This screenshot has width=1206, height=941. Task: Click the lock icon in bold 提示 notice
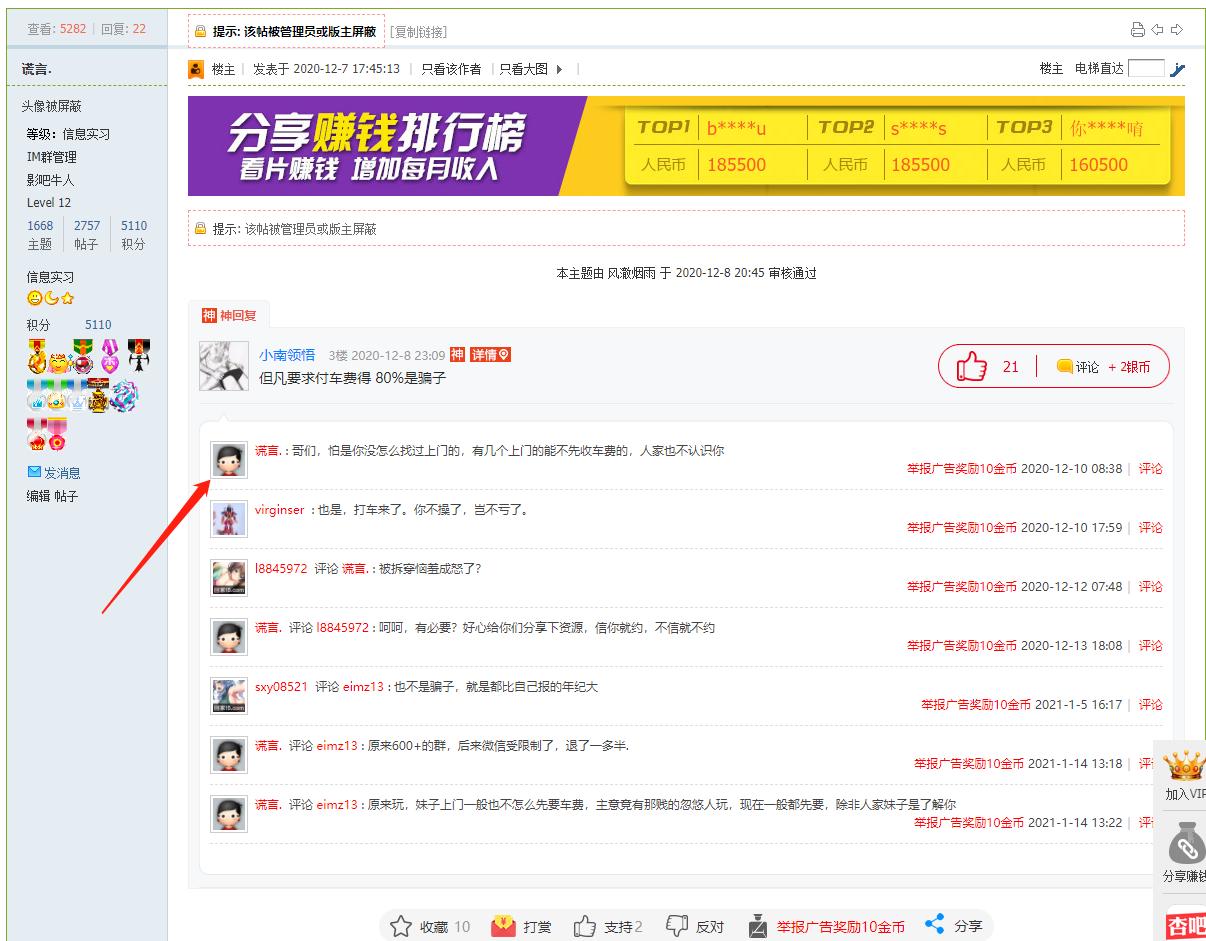tap(200, 33)
